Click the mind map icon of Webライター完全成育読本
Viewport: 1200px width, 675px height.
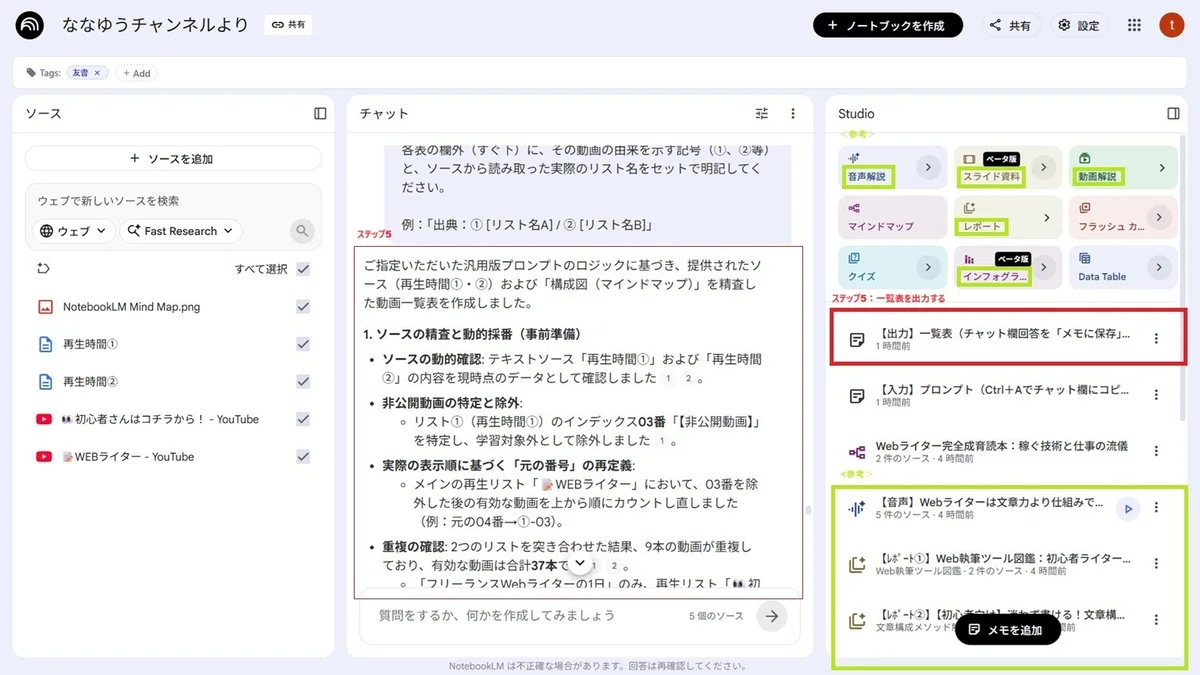(856, 452)
